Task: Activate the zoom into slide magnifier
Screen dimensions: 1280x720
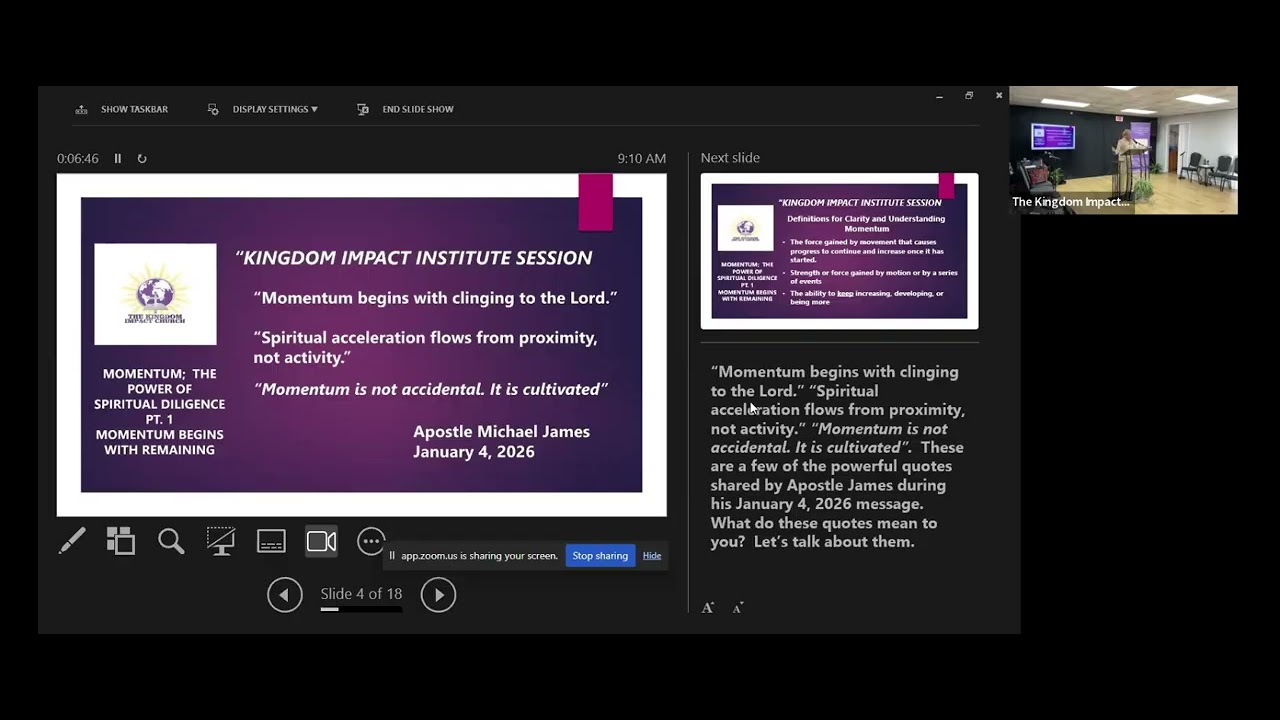Action: (171, 541)
